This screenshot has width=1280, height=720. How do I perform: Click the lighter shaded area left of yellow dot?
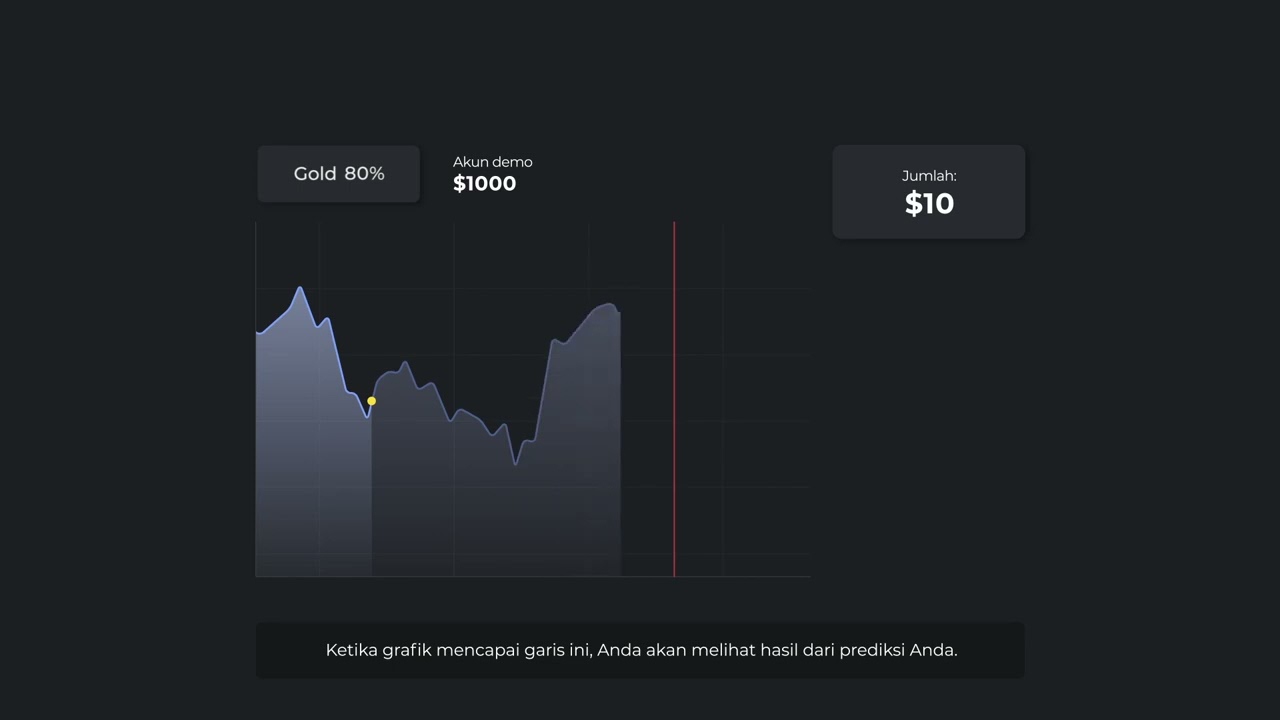click(x=312, y=470)
